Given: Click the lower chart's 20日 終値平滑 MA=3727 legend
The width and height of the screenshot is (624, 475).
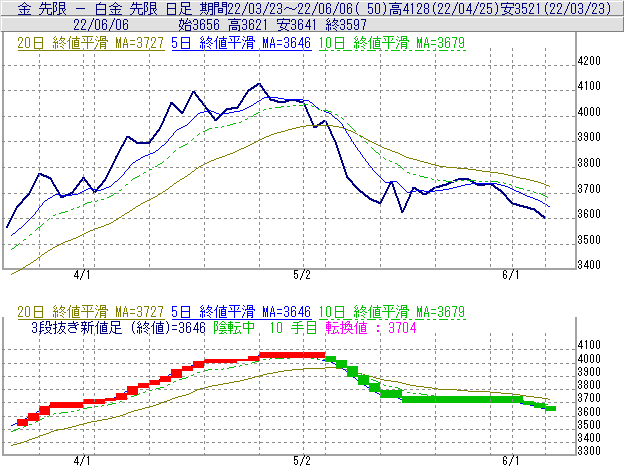Looking at the screenshot, I should click(x=91, y=311).
